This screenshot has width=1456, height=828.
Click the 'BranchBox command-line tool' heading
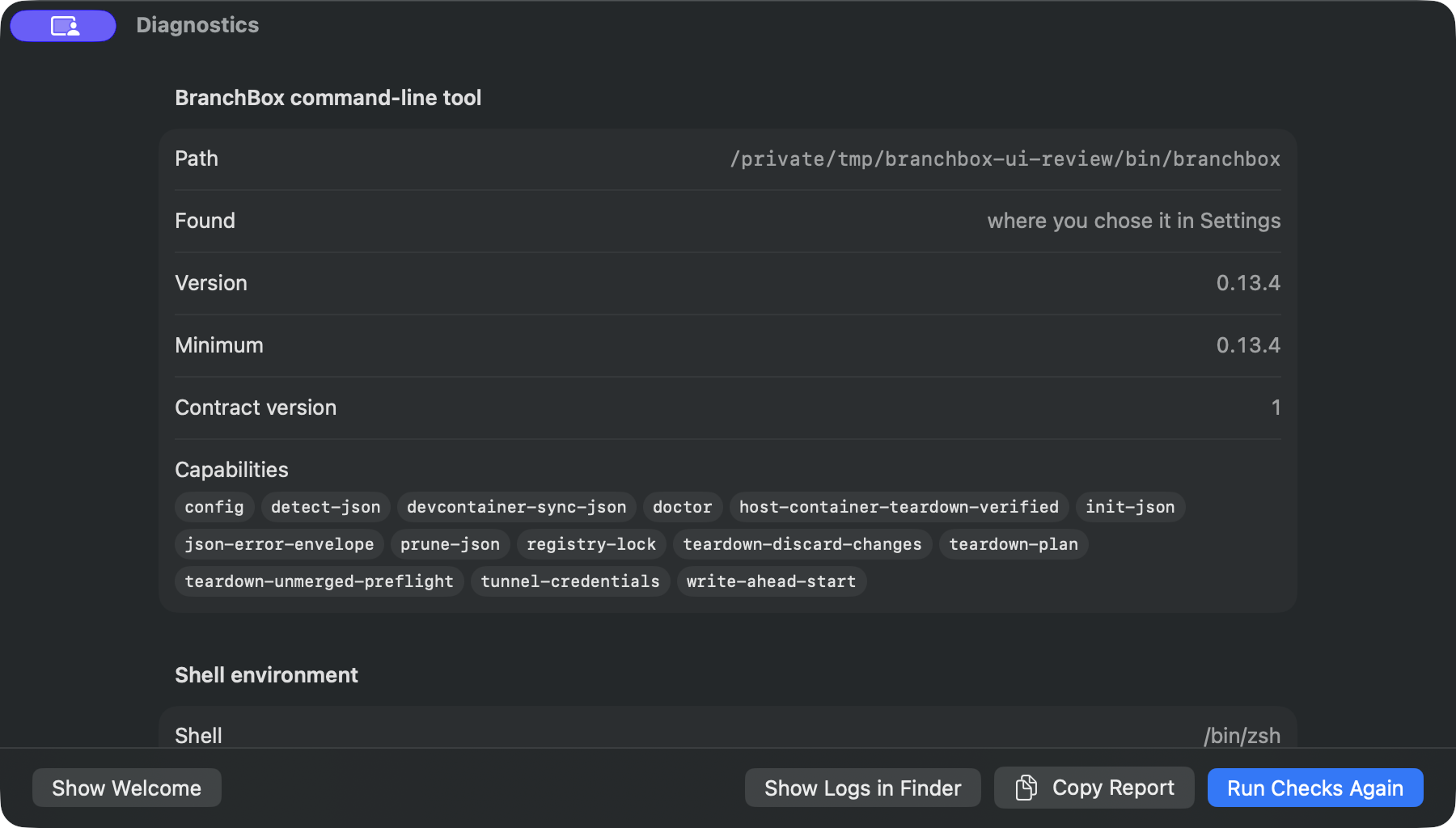tap(328, 98)
